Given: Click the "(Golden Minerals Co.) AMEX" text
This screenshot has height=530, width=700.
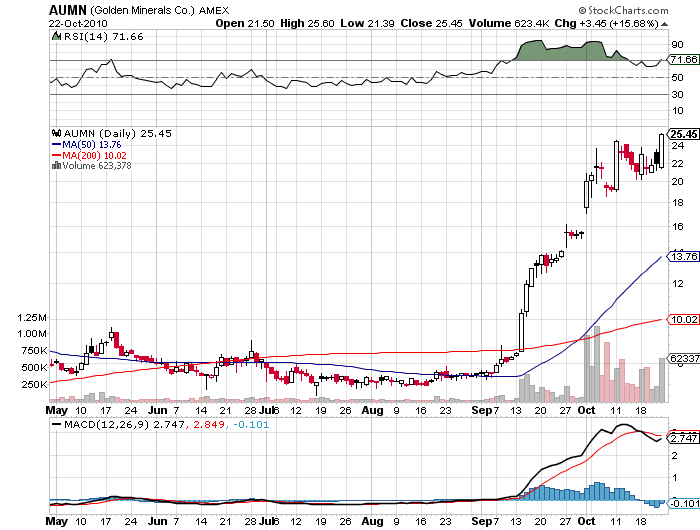Looking at the screenshot, I should tap(160, 10).
